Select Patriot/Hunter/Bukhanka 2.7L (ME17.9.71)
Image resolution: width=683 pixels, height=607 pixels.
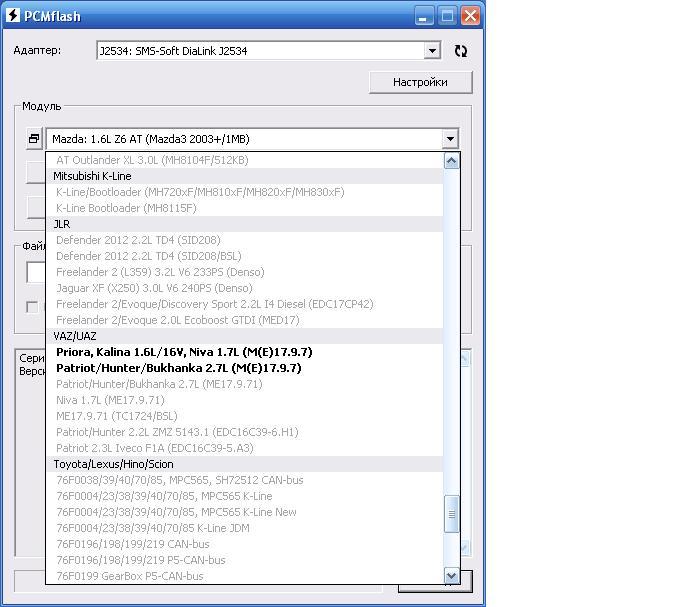coord(244,384)
